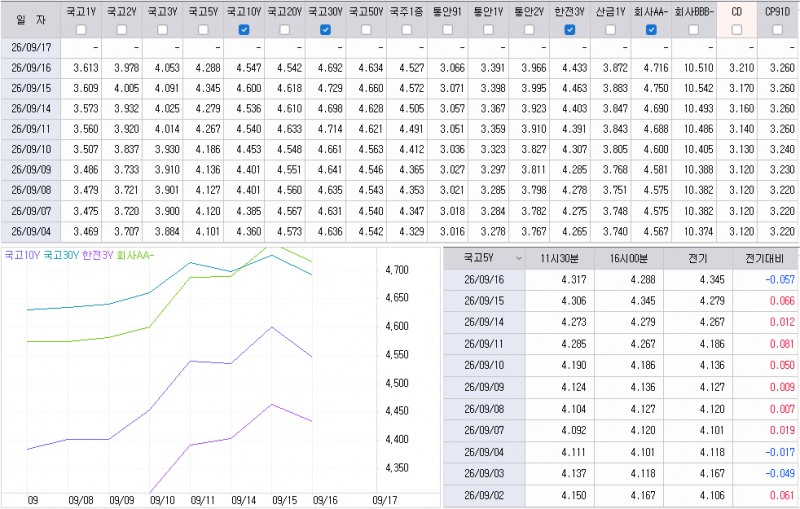
Task: Enable the 통안1Y series checkbox
Action: pyautogui.click(x=488, y=30)
